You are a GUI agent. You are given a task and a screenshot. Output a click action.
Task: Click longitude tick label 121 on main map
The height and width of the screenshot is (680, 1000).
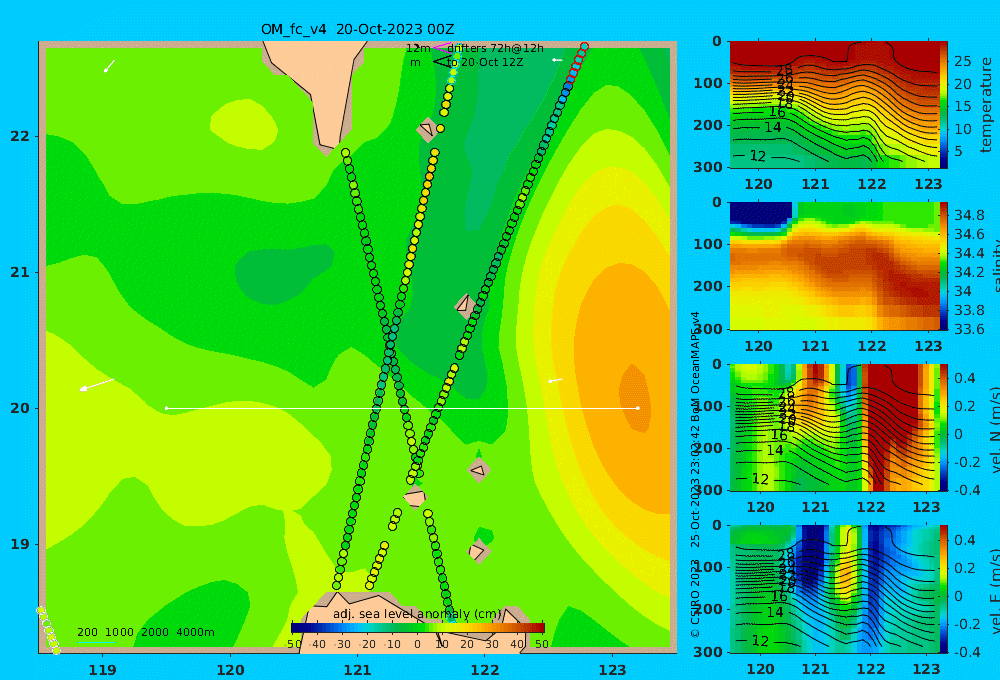coord(358,670)
